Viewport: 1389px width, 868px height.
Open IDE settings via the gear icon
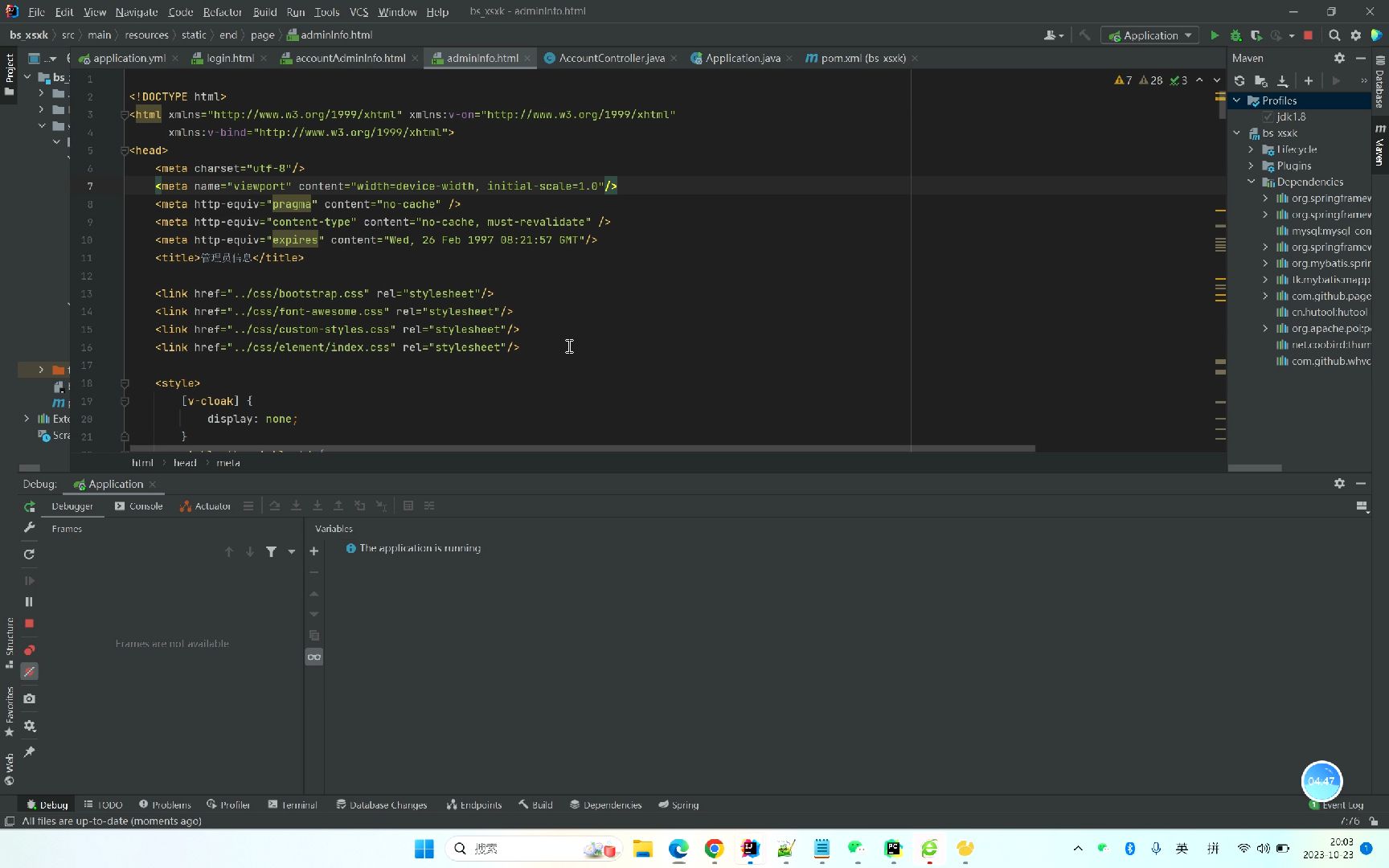[1355, 35]
